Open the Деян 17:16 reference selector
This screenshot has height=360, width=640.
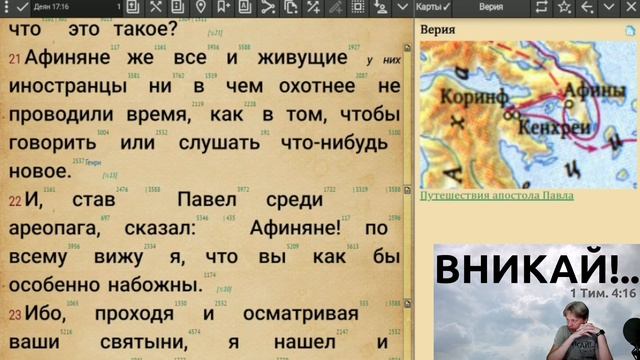76,7
